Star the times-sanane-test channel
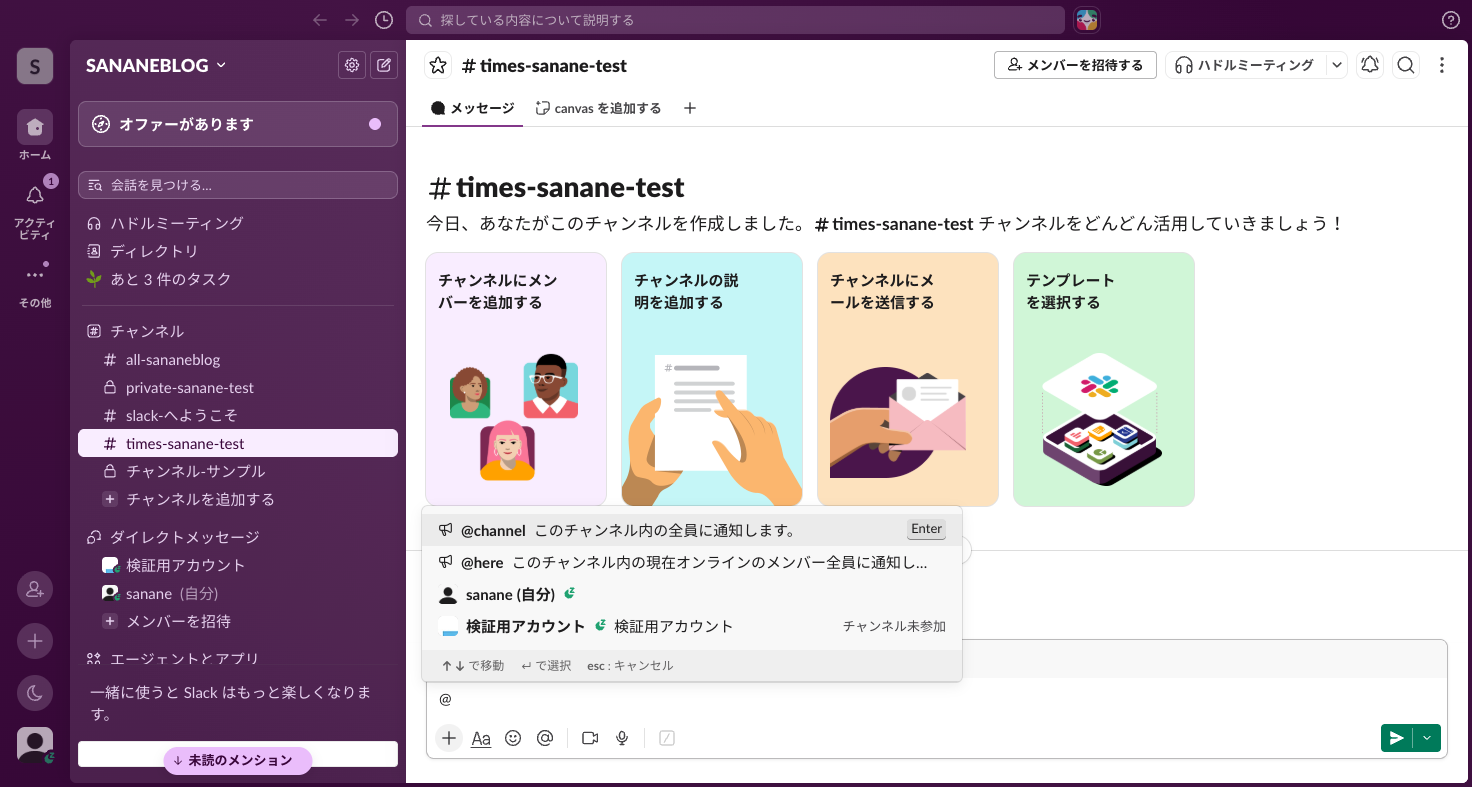The width and height of the screenshot is (1472, 787). [x=438, y=65]
